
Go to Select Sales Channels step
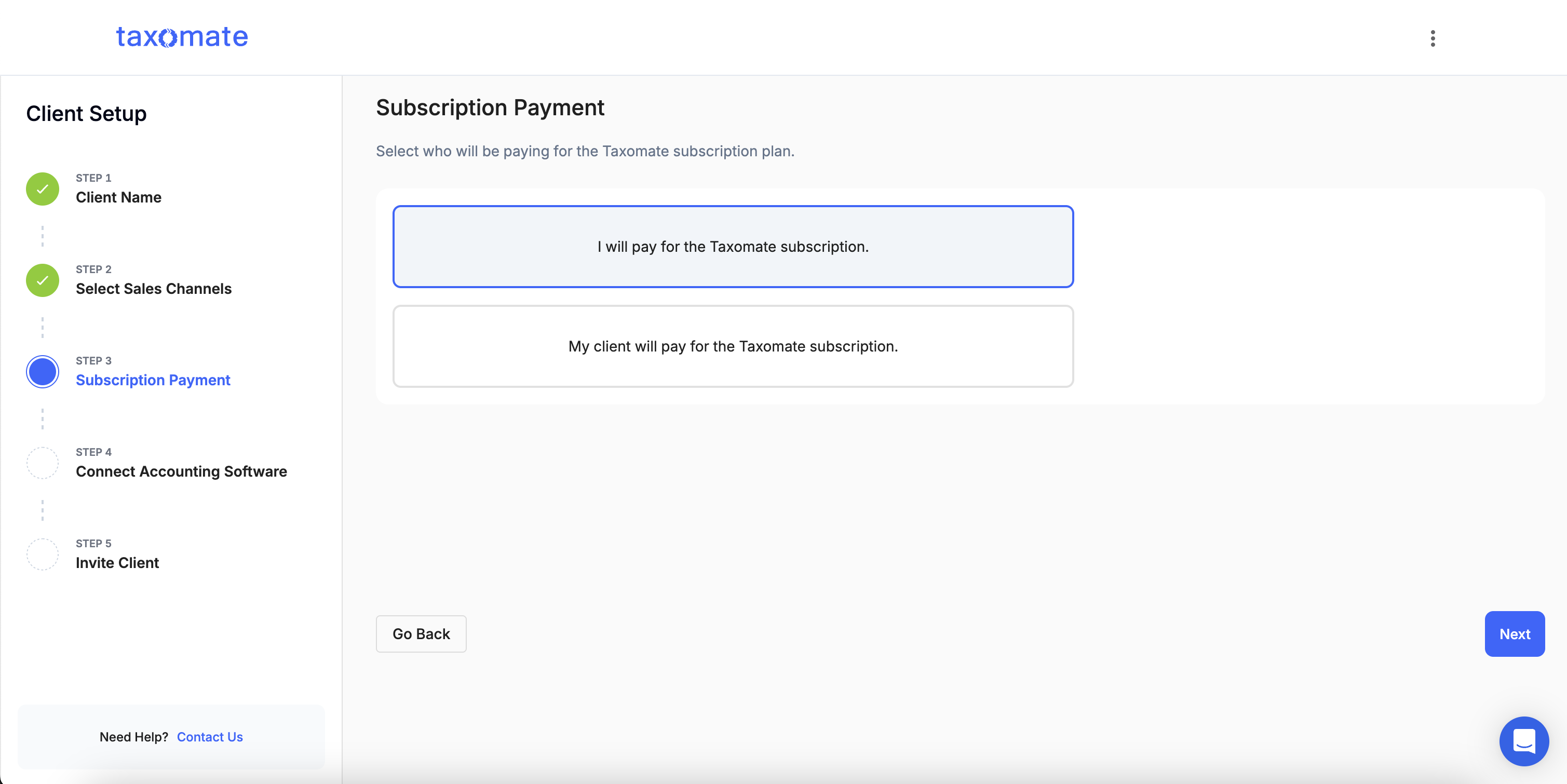153,288
